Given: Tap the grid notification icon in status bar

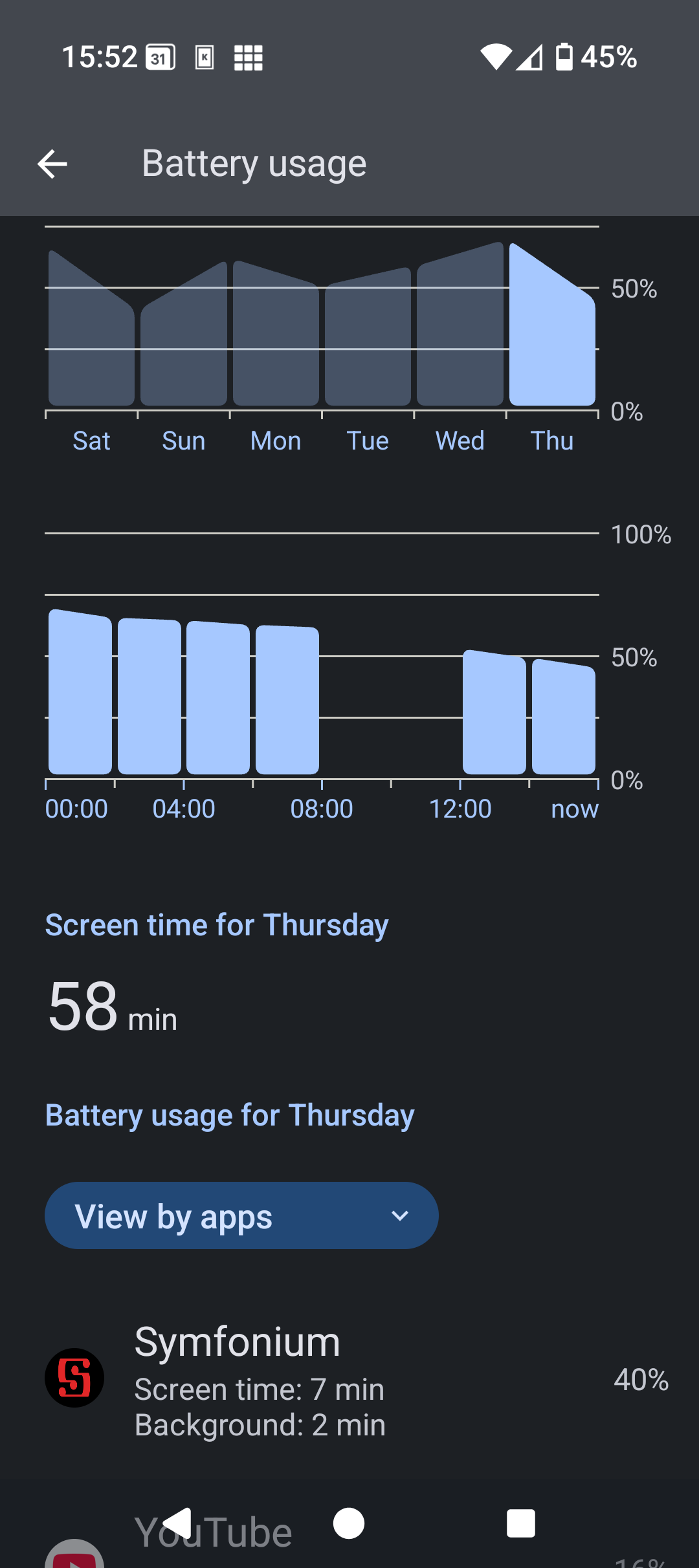Looking at the screenshot, I should pos(248,58).
